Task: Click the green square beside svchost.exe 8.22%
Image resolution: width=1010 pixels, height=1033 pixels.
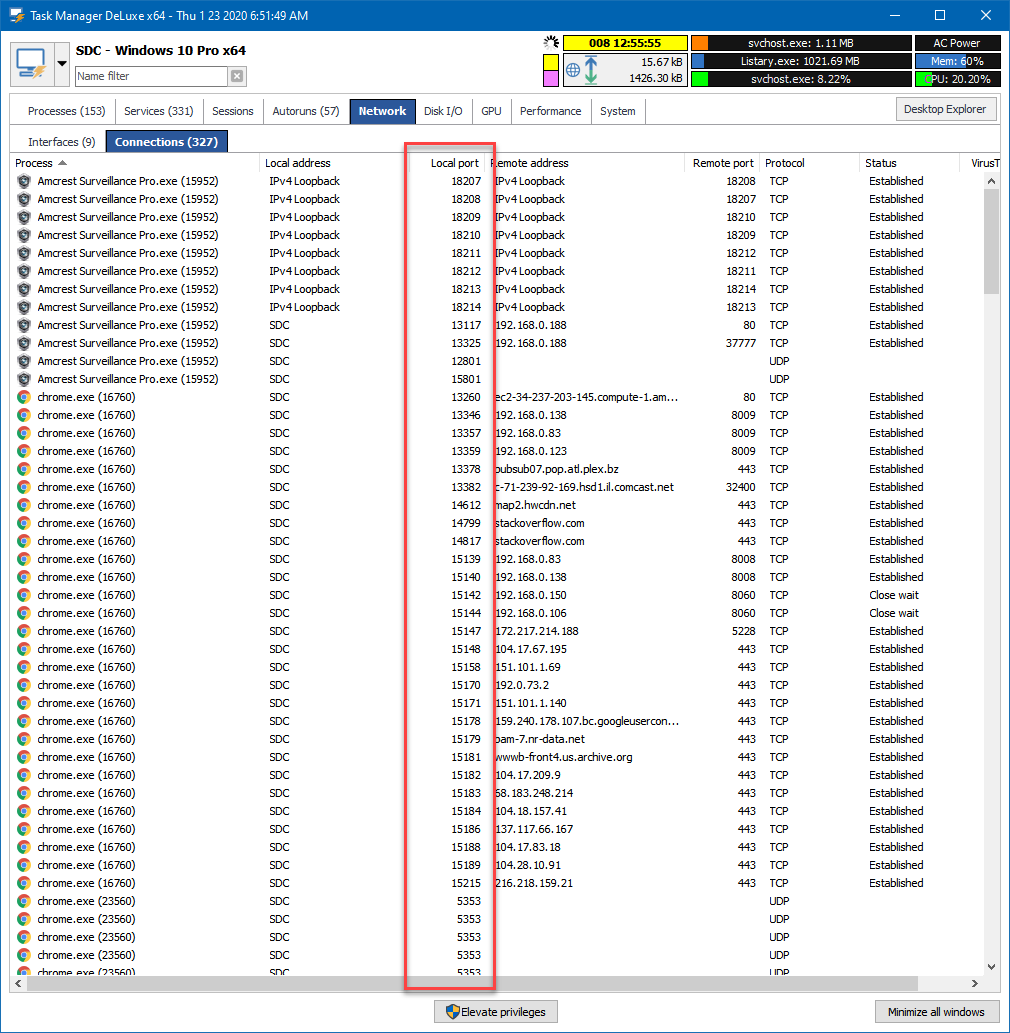Action: click(x=700, y=79)
